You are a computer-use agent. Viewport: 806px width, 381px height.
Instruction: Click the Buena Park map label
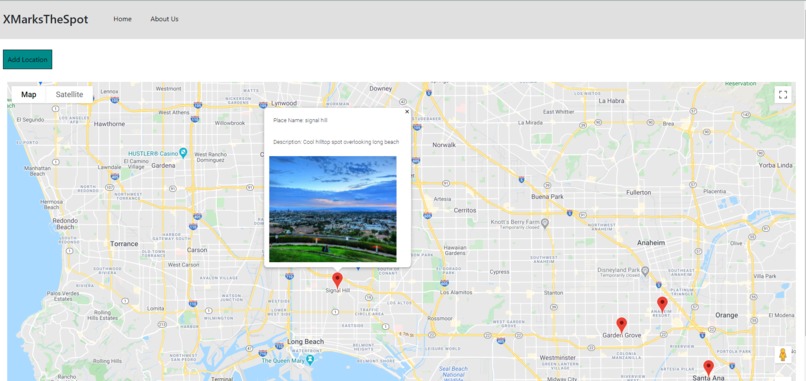coord(547,197)
